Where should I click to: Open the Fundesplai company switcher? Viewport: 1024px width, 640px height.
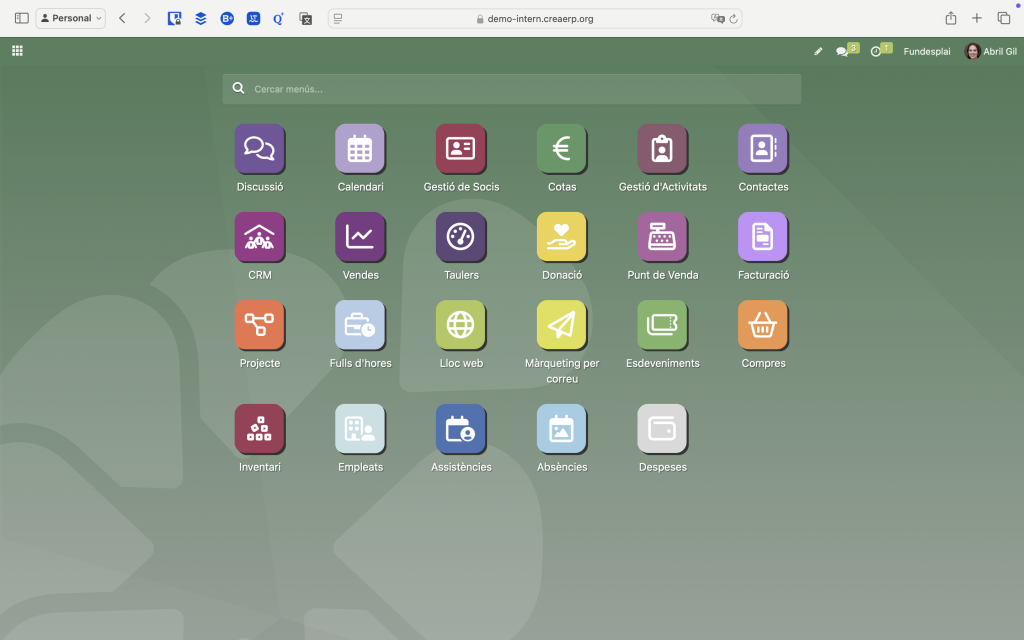pos(926,51)
